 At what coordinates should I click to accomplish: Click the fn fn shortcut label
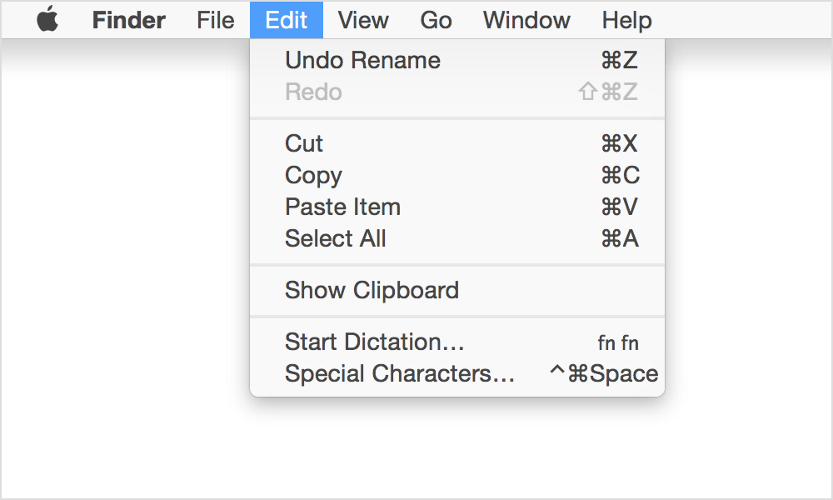click(618, 343)
